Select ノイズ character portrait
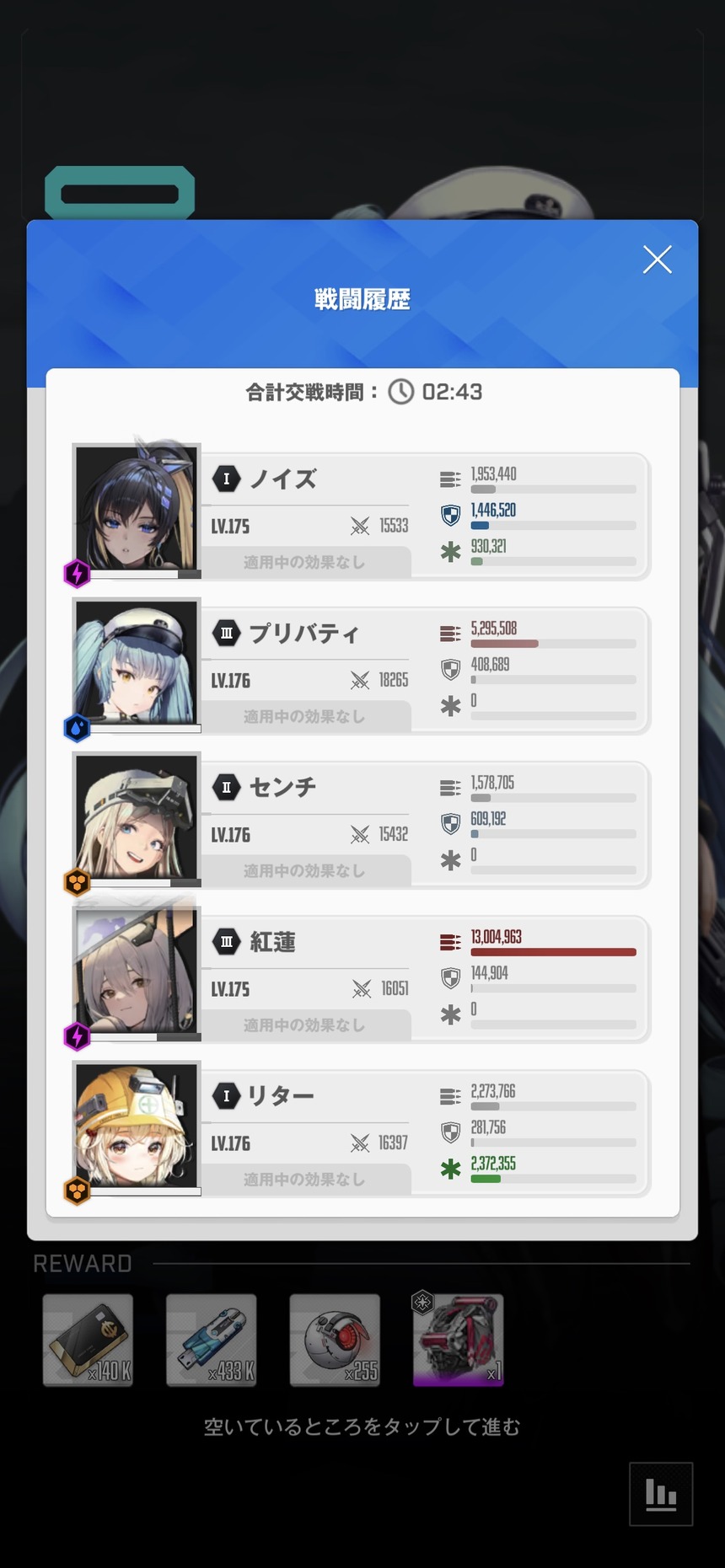The image size is (725, 1568). coord(137,508)
